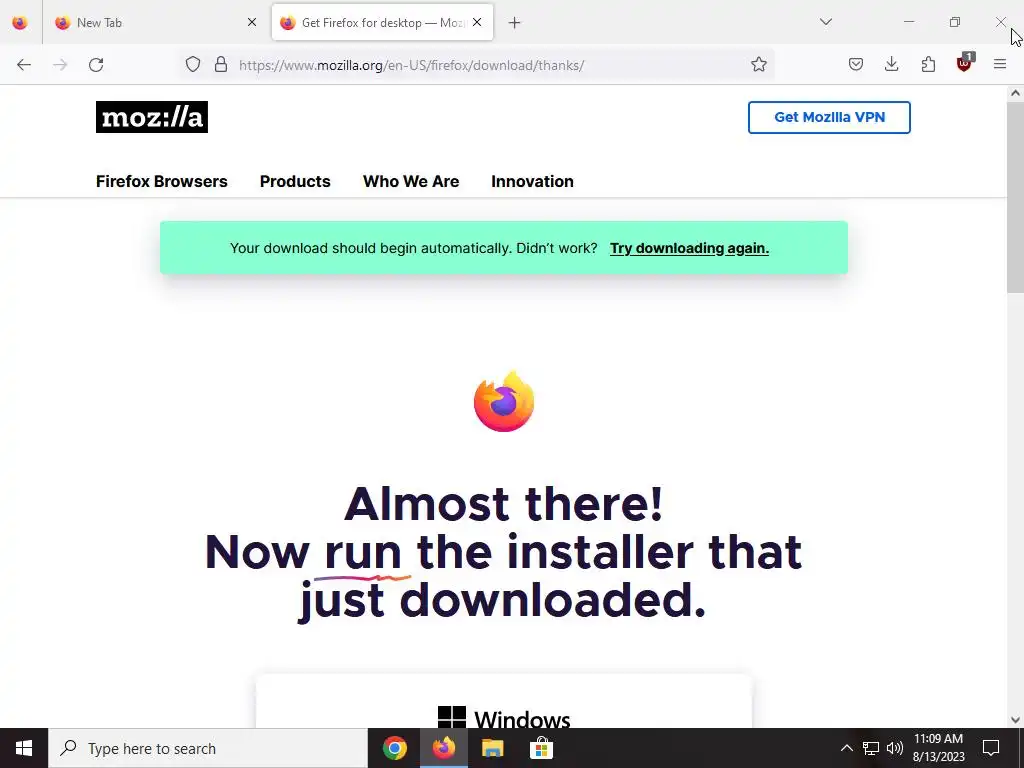1024x768 pixels.
Task: Reload the current page
Action: [x=96, y=65]
